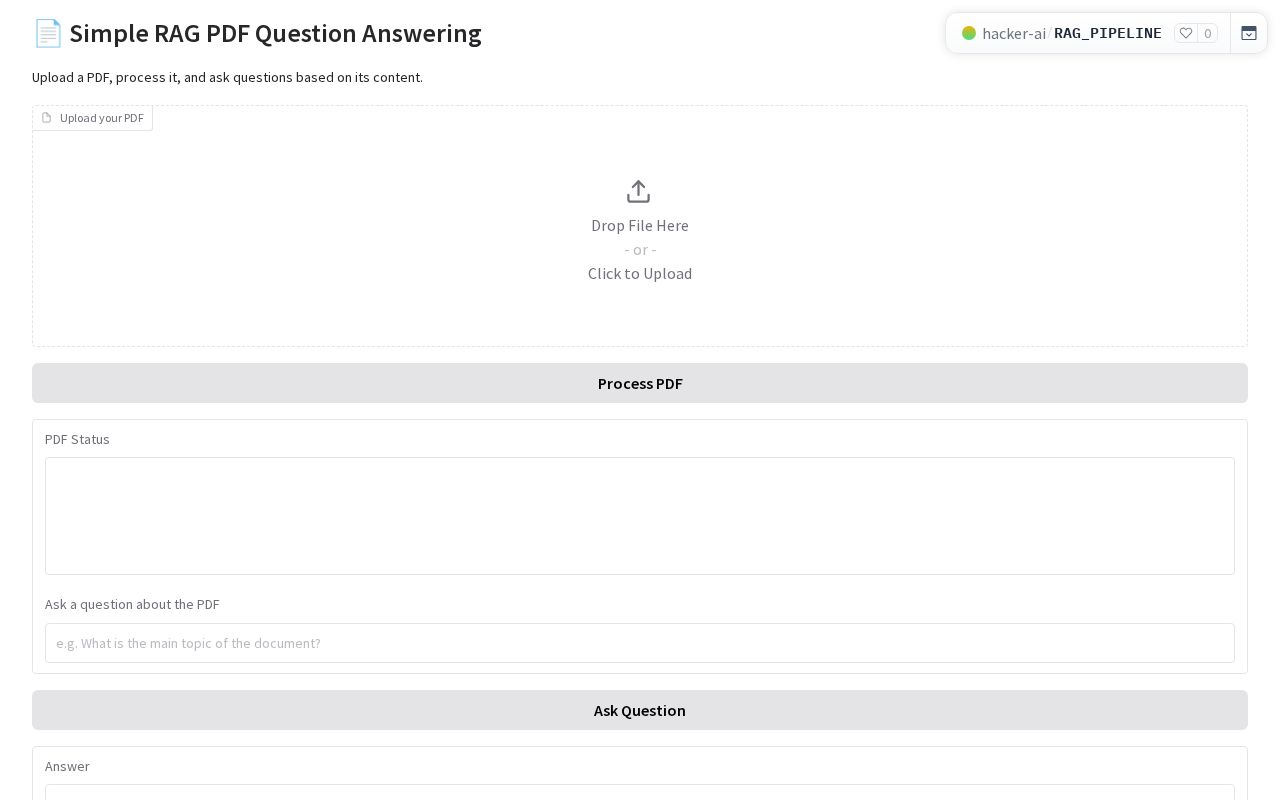
Task: Click the Simple RAG PDF Question Answering heading
Action: click(275, 33)
